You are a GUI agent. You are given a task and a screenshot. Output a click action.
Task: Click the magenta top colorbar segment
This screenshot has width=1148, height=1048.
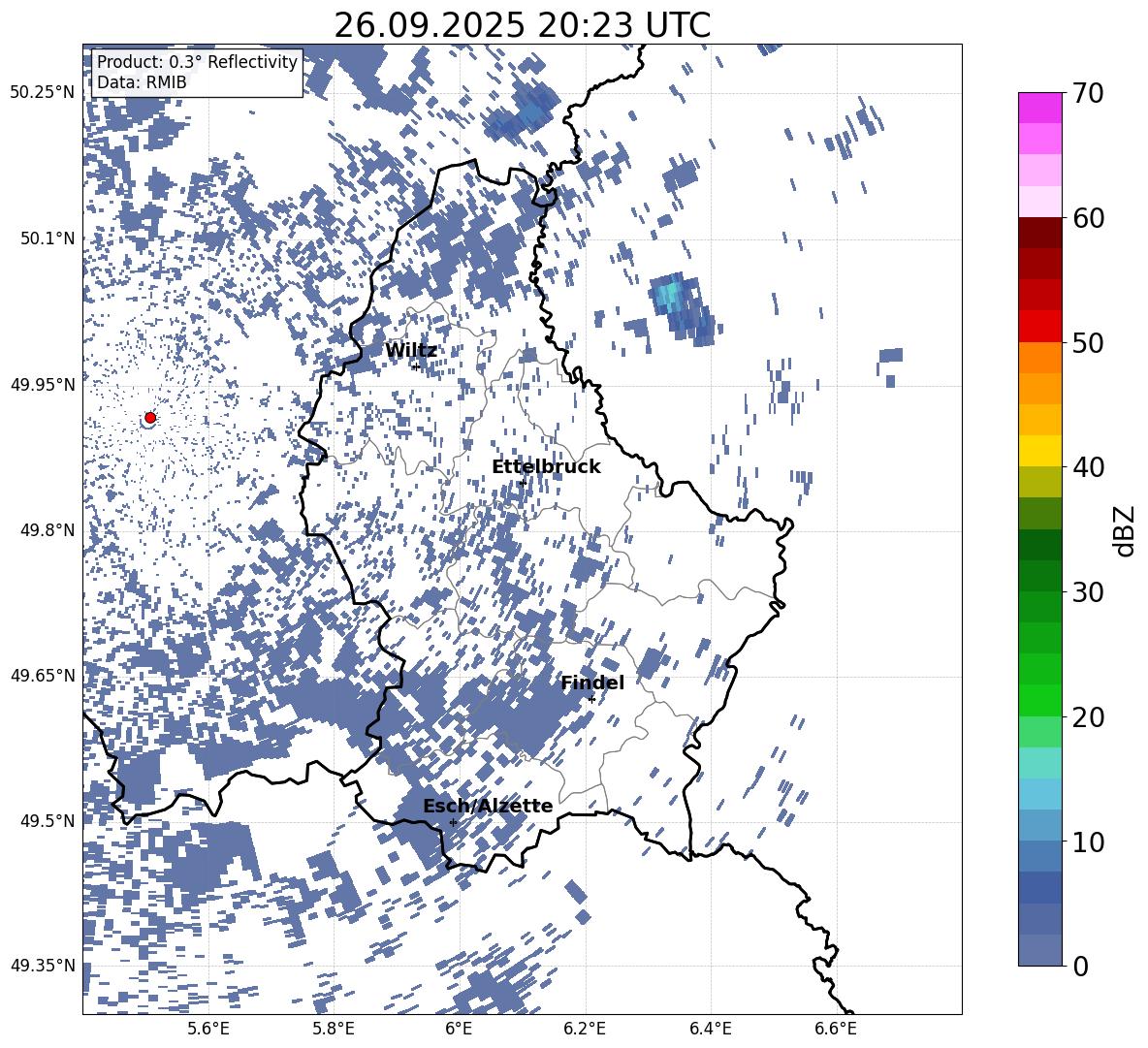pyautogui.click(x=1039, y=109)
